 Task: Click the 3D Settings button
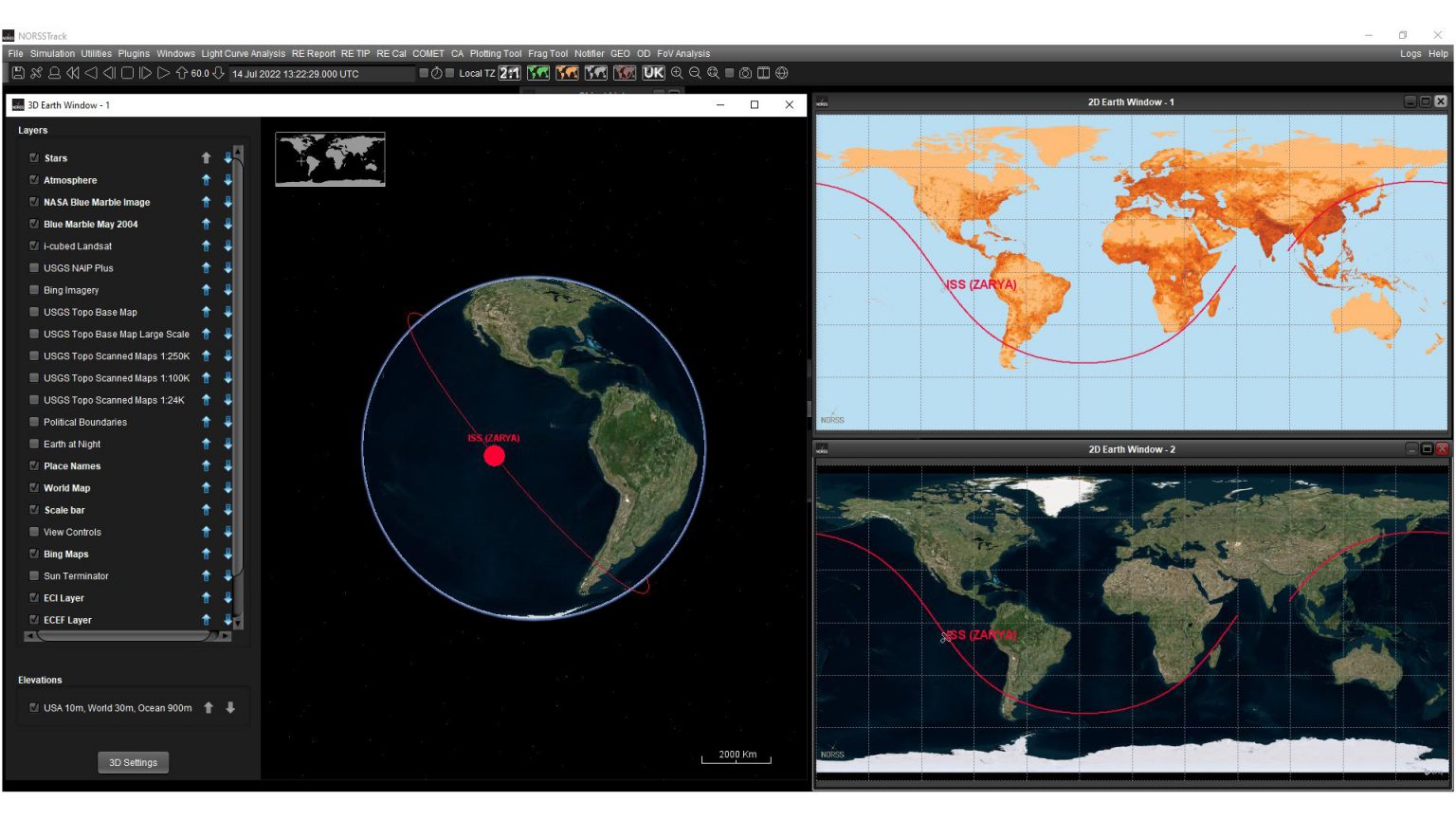[x=133, y=763]
